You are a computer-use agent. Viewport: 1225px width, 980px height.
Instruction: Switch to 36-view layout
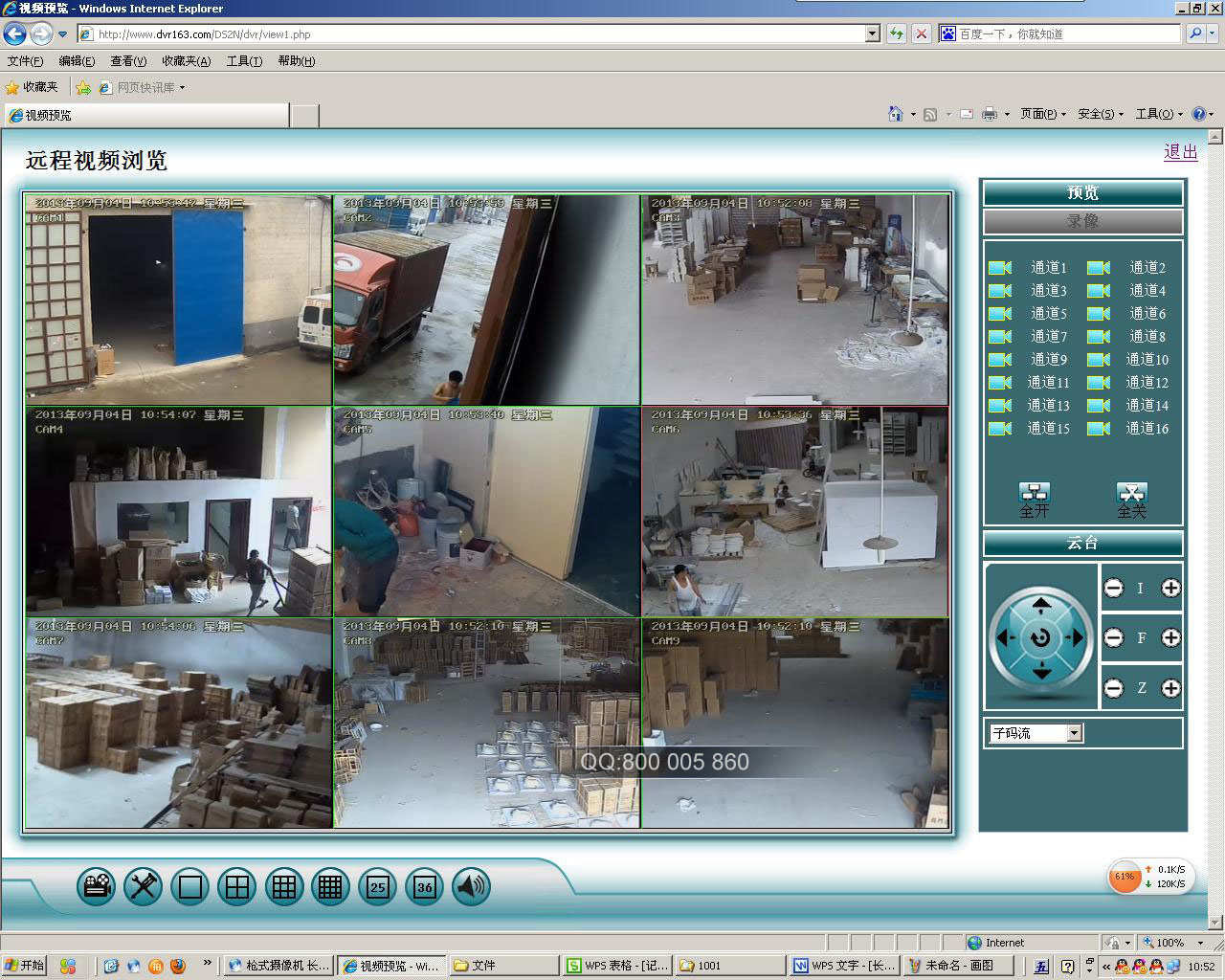(424, 886)
